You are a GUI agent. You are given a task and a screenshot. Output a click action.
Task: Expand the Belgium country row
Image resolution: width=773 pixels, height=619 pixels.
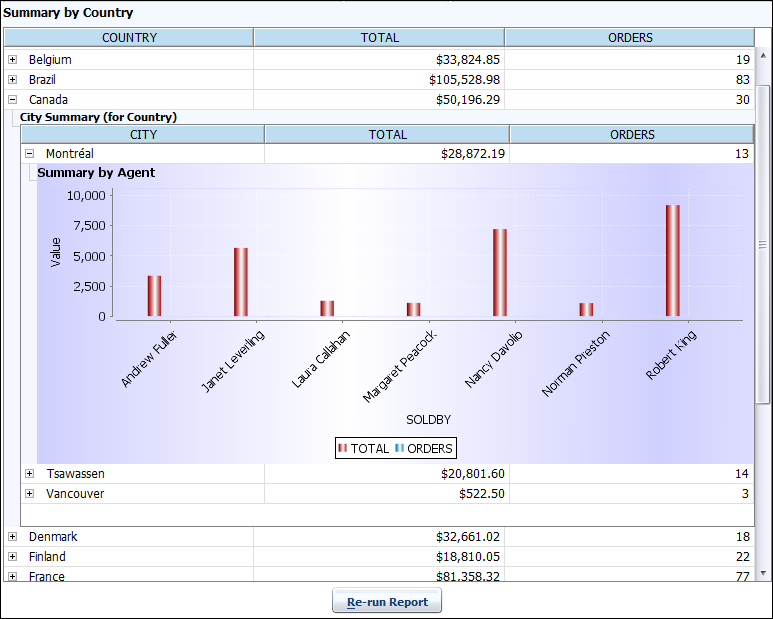(x=12, y=60)
